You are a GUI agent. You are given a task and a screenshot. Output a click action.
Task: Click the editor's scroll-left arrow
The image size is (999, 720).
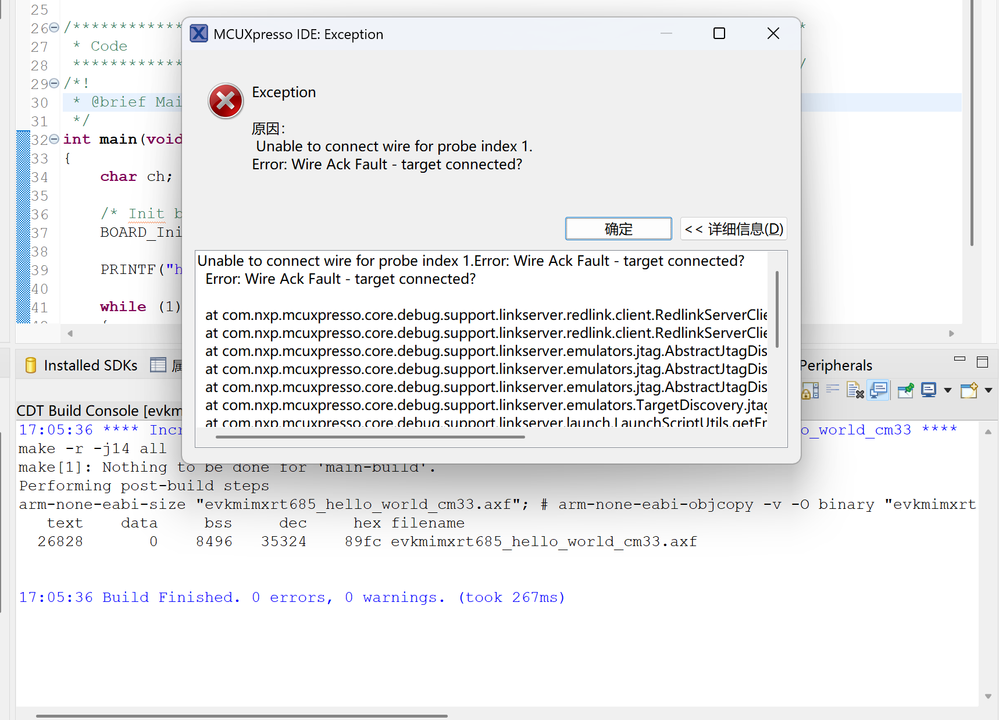(x=70, y=333)
